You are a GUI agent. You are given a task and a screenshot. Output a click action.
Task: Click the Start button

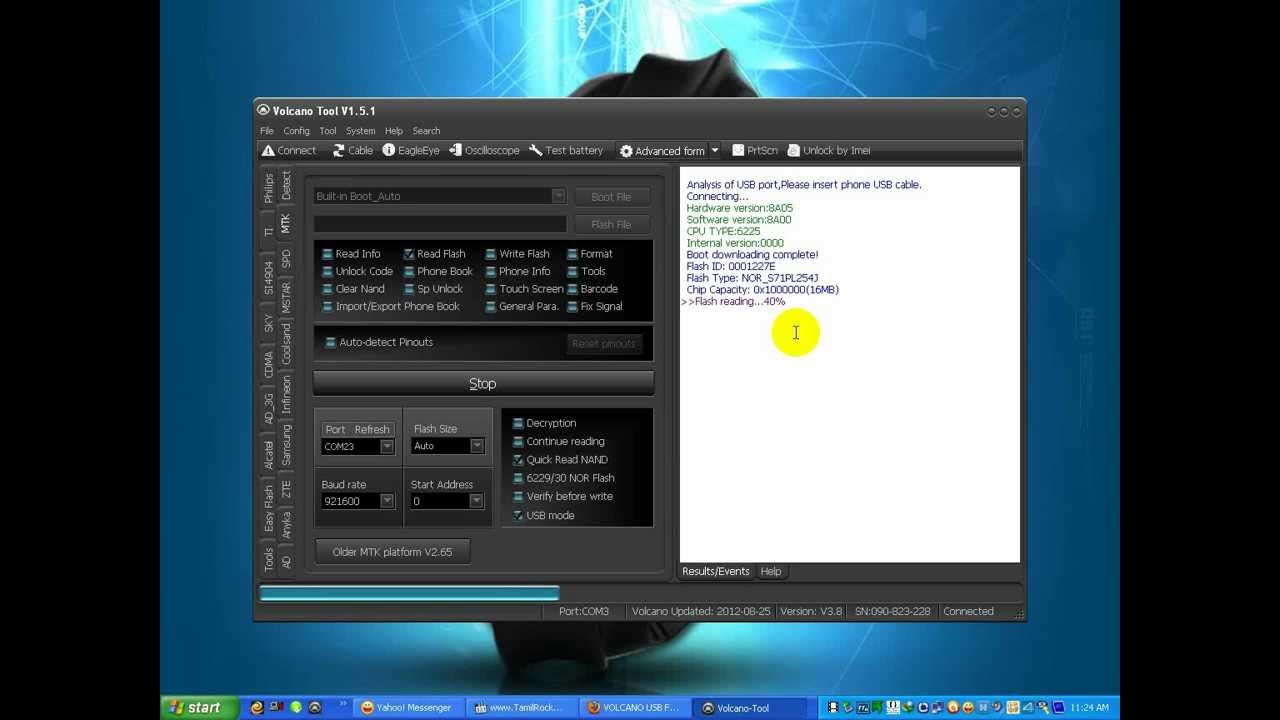pyautogui.click(x=199, y=708)
